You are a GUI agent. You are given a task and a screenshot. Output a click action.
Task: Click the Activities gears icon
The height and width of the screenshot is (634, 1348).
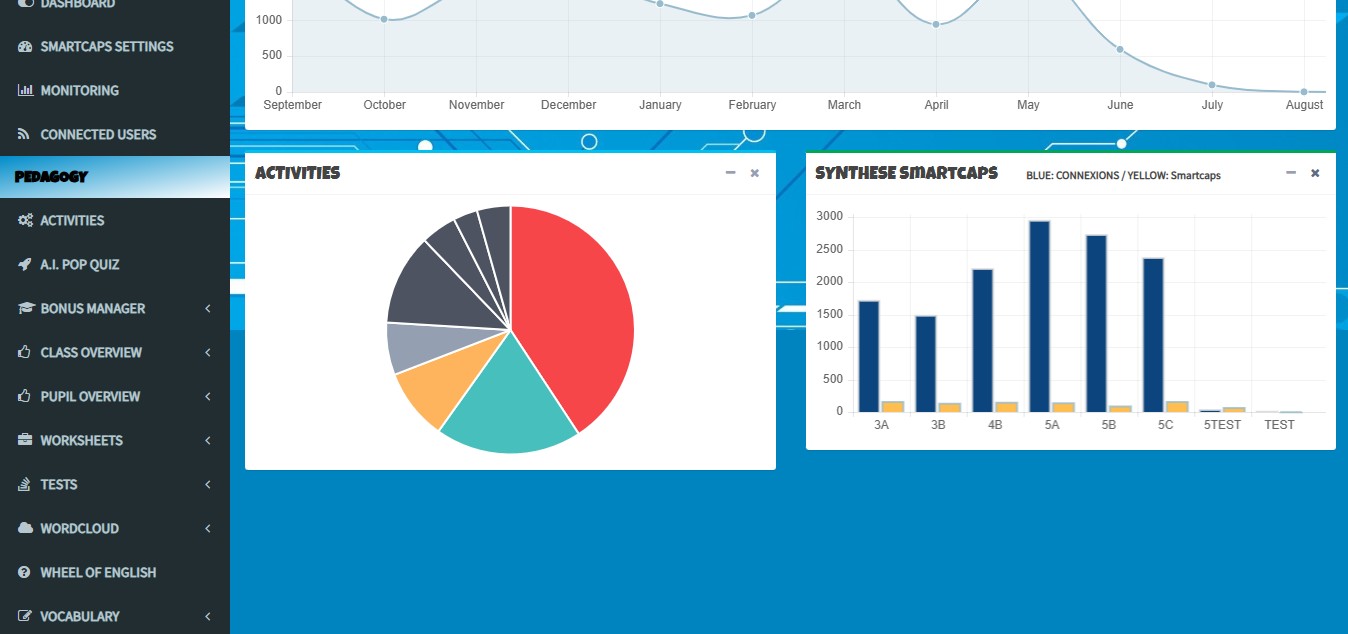pyautogui.click(x=25, y=221)
